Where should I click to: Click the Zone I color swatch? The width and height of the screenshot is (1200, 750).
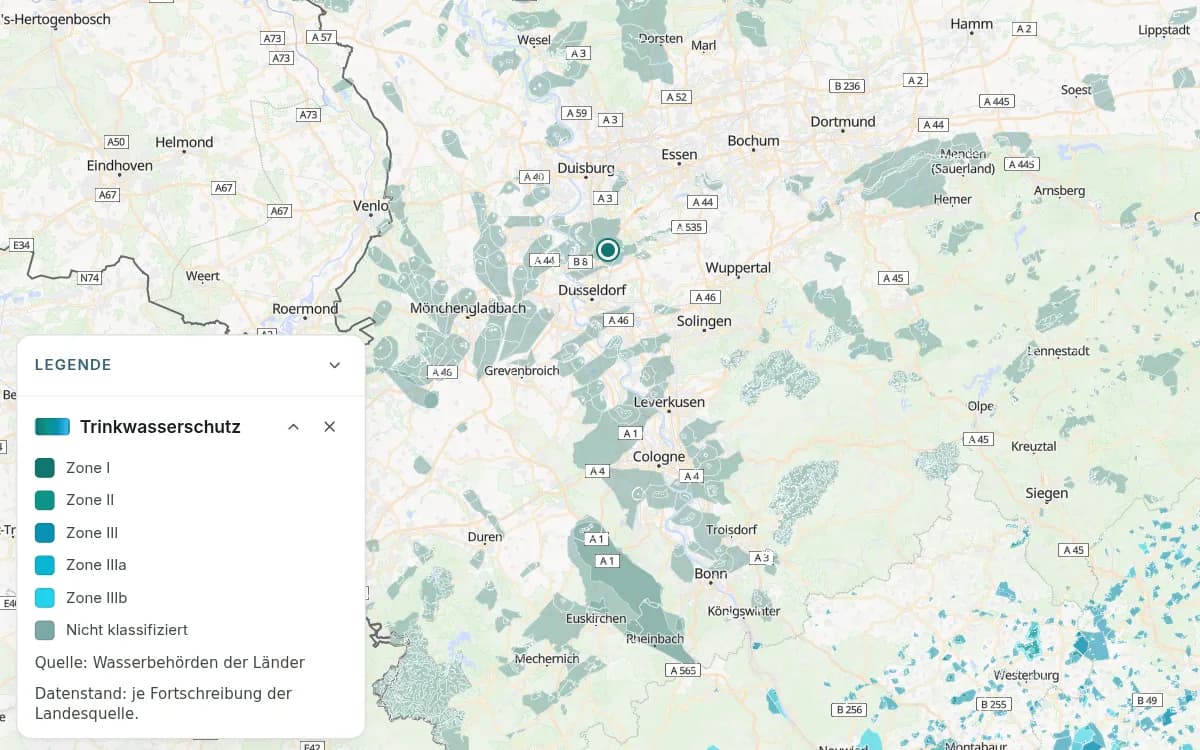click(x=45, y=468)
